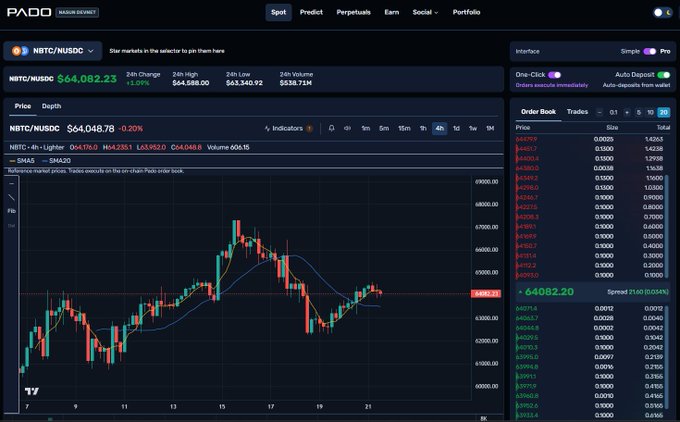Click the PADO logo
Image resolution: width=680 pixels, height=422 pixels.
point(29,12)
